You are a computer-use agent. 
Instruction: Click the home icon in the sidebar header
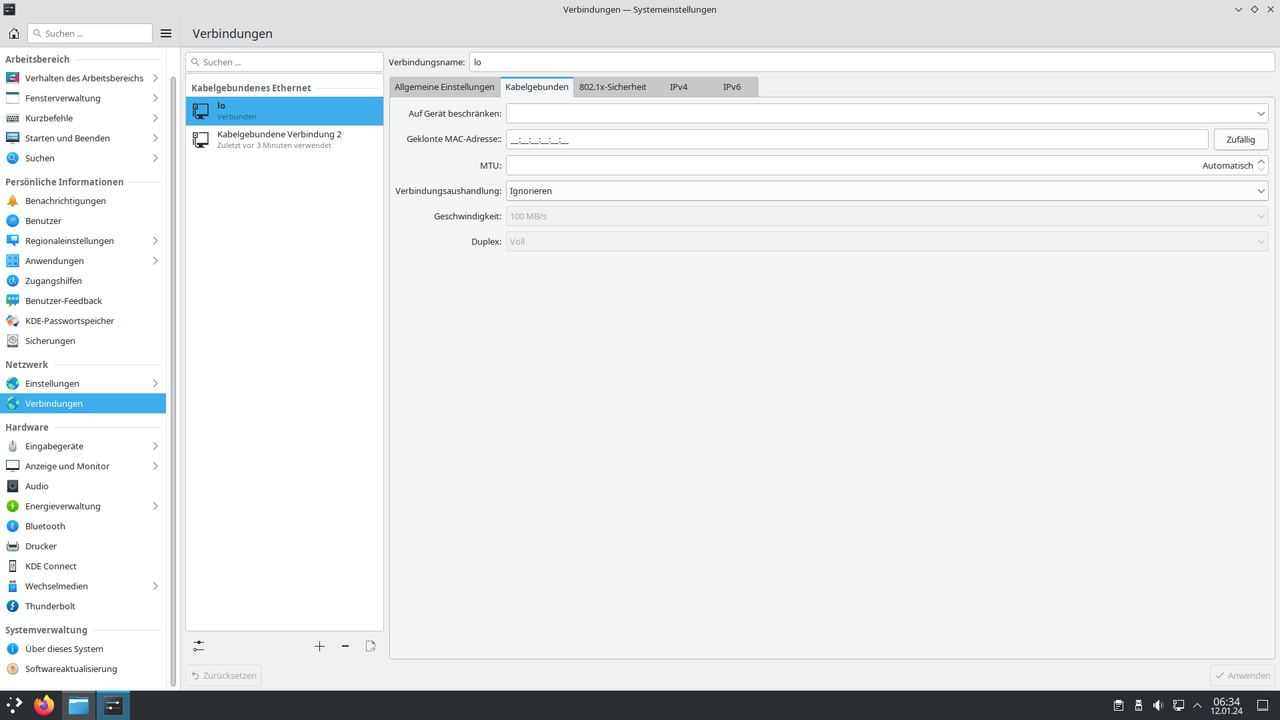13,33
